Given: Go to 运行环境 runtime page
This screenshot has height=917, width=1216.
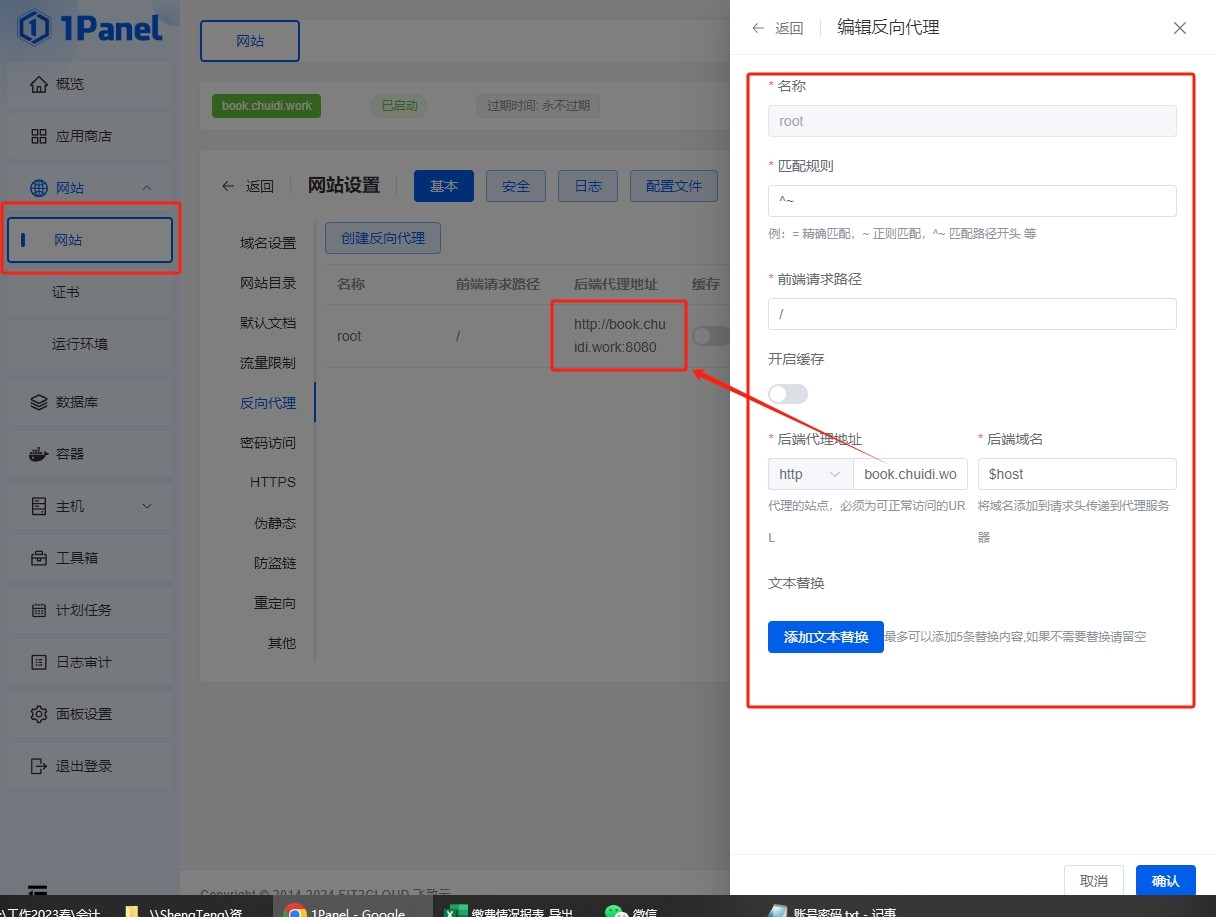Looking at the screenshot, I should [90, 344].
